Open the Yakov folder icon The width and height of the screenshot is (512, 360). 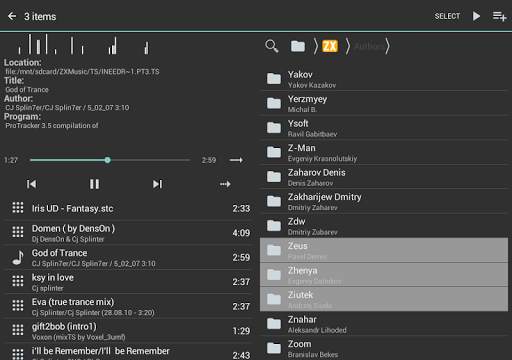coord(274,79)
